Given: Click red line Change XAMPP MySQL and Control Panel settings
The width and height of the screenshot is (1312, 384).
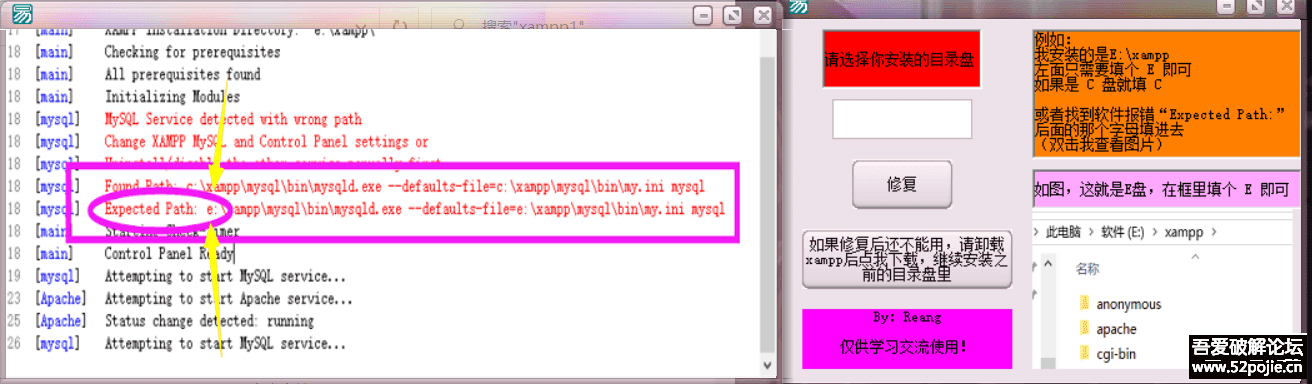Looking at the screenshot, I should pos(266,142).
